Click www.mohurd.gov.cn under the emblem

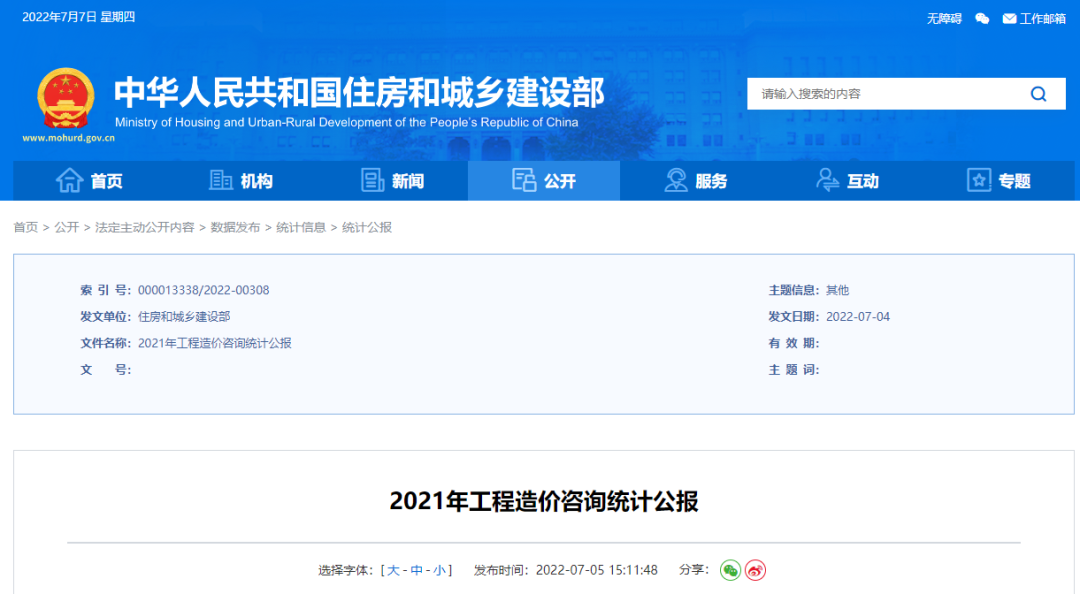[68, 138]
